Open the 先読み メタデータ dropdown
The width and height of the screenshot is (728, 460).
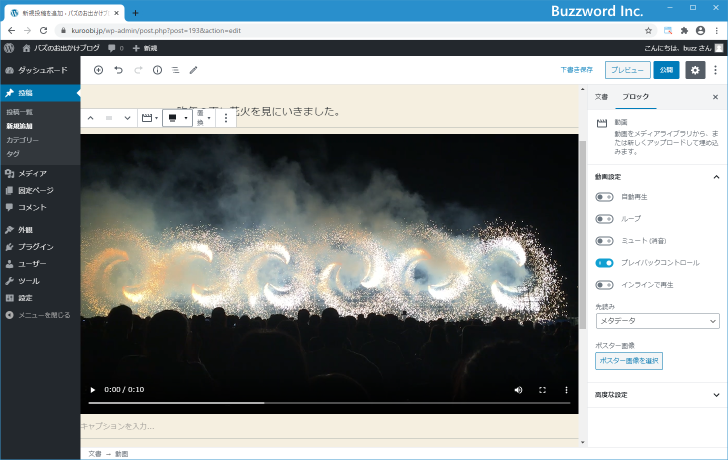pos(657,321)
